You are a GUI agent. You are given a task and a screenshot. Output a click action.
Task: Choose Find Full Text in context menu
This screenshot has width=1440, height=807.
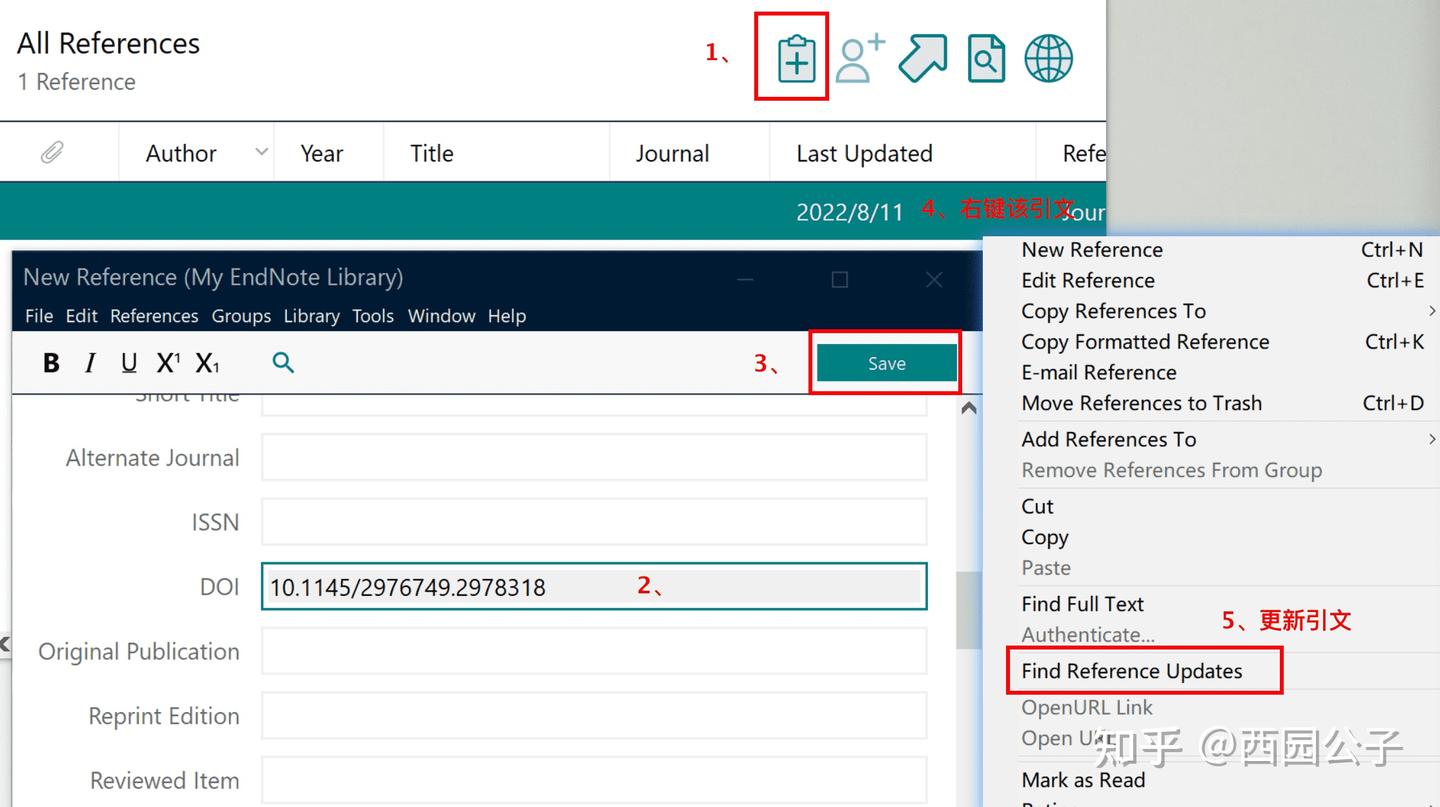tap(1082, 604)
